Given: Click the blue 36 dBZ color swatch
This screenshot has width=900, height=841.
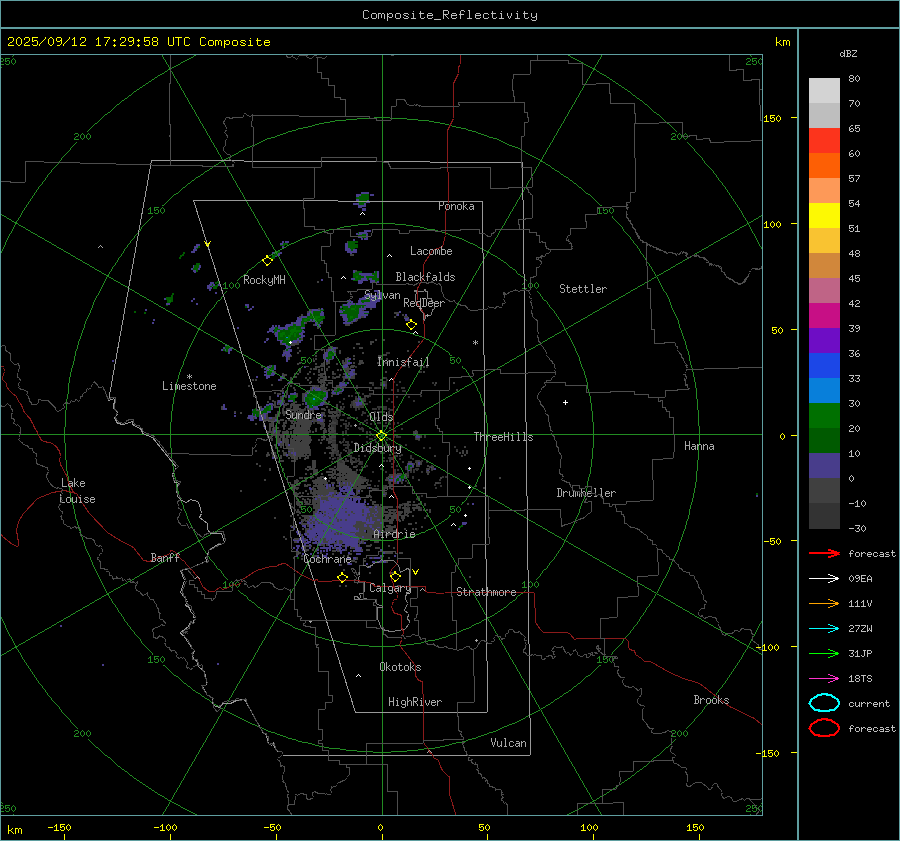Looking at the screenshot, I should point(824,366).
